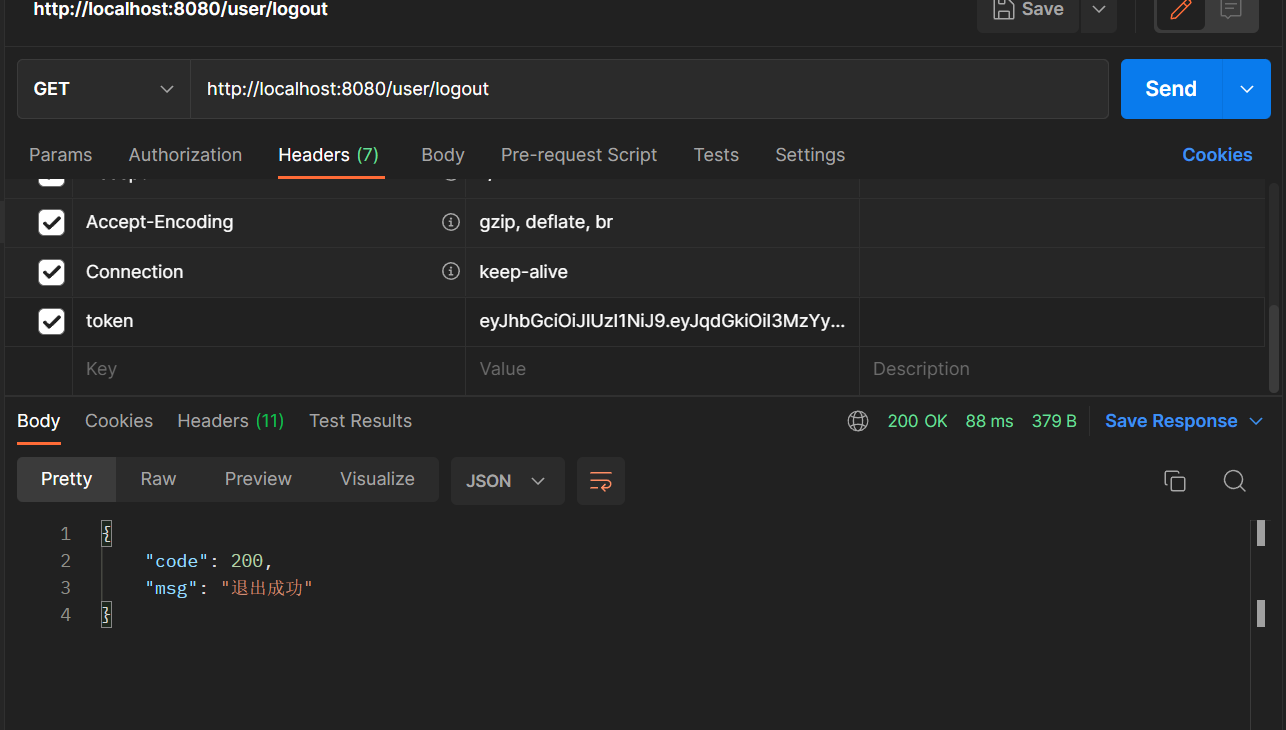This screenshot has width=1286, height=730.
Task: Open the GET method dropdown
Action: pos(104,89)
